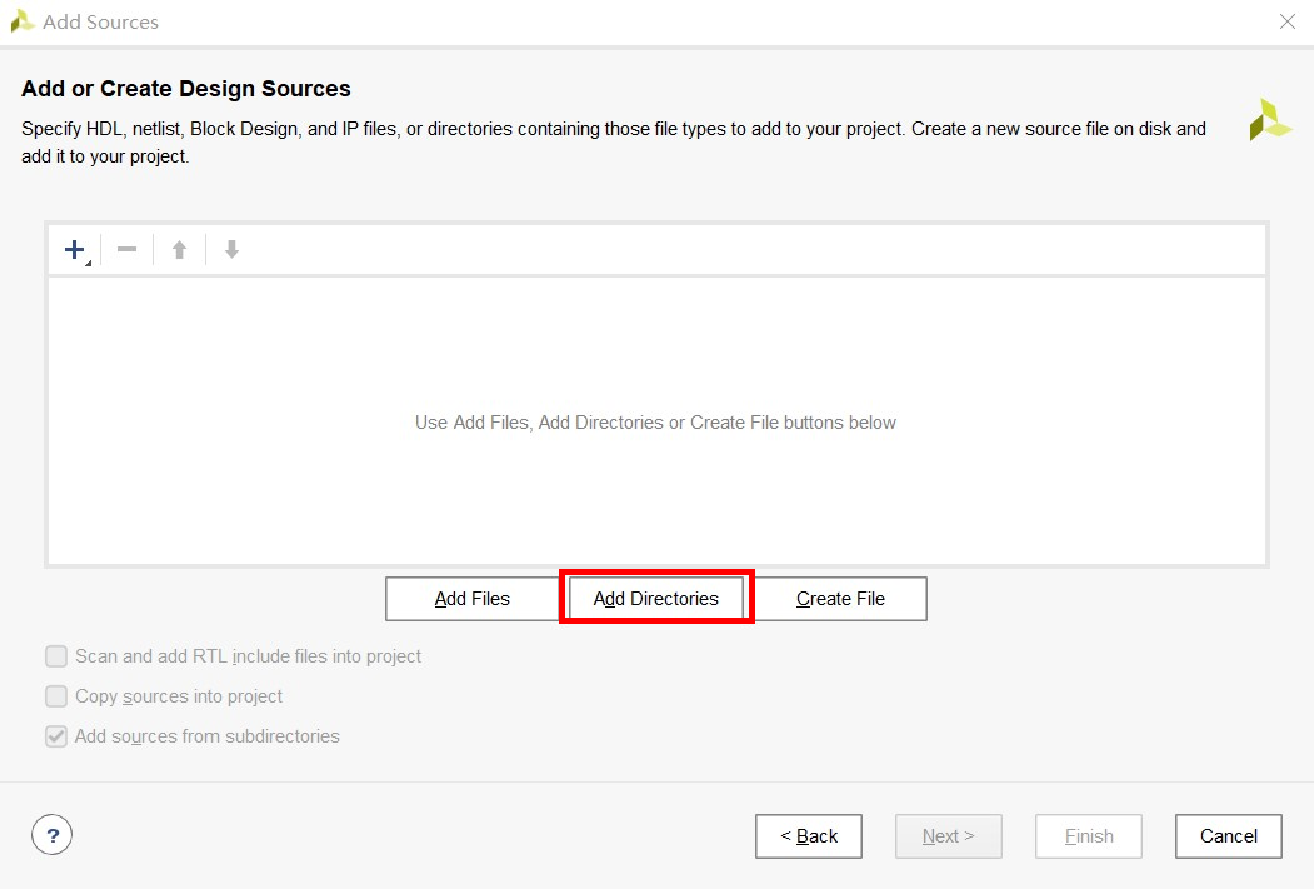Viewport: 1314px width, 889px height.
Task: Click the Move Up arrow icon
Action: (179, 250)
